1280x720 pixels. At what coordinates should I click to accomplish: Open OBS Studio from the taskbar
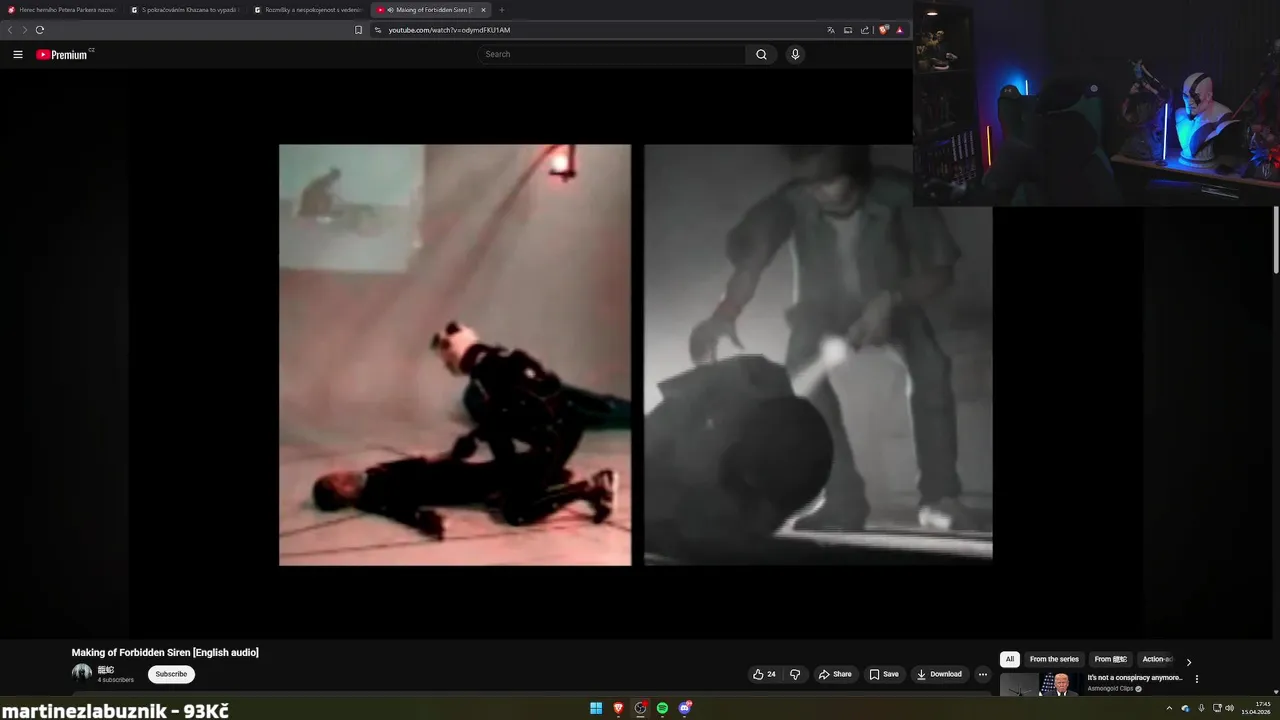[x=640, y=708]
